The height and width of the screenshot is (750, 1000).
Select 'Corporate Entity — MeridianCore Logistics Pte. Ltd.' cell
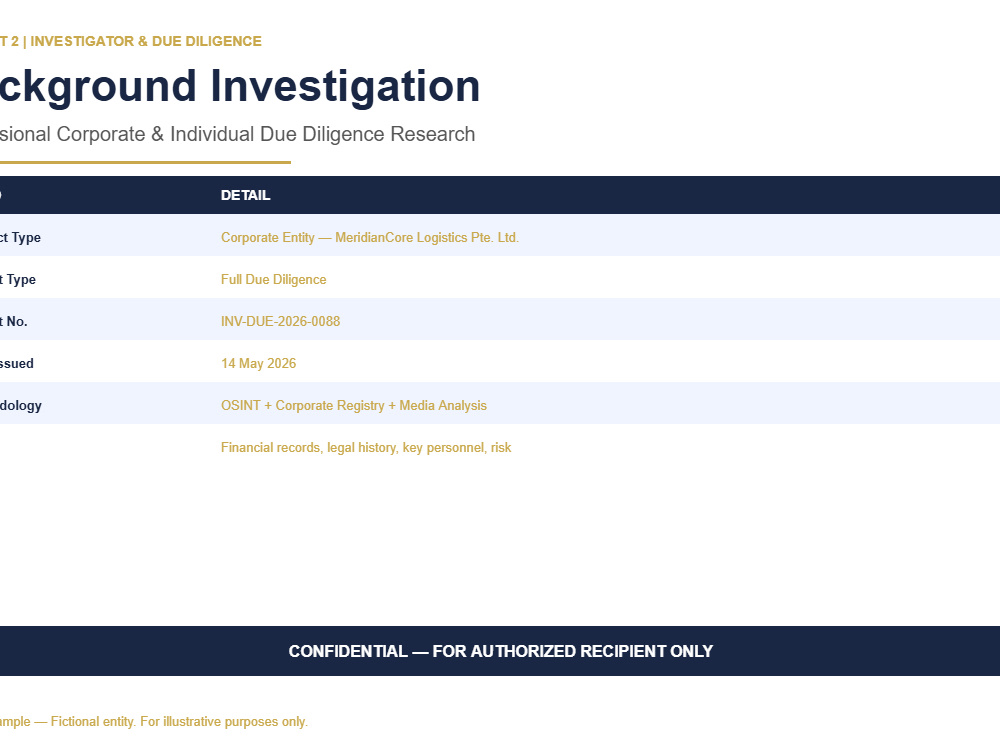pyautogui.click(x=370, y=238)
